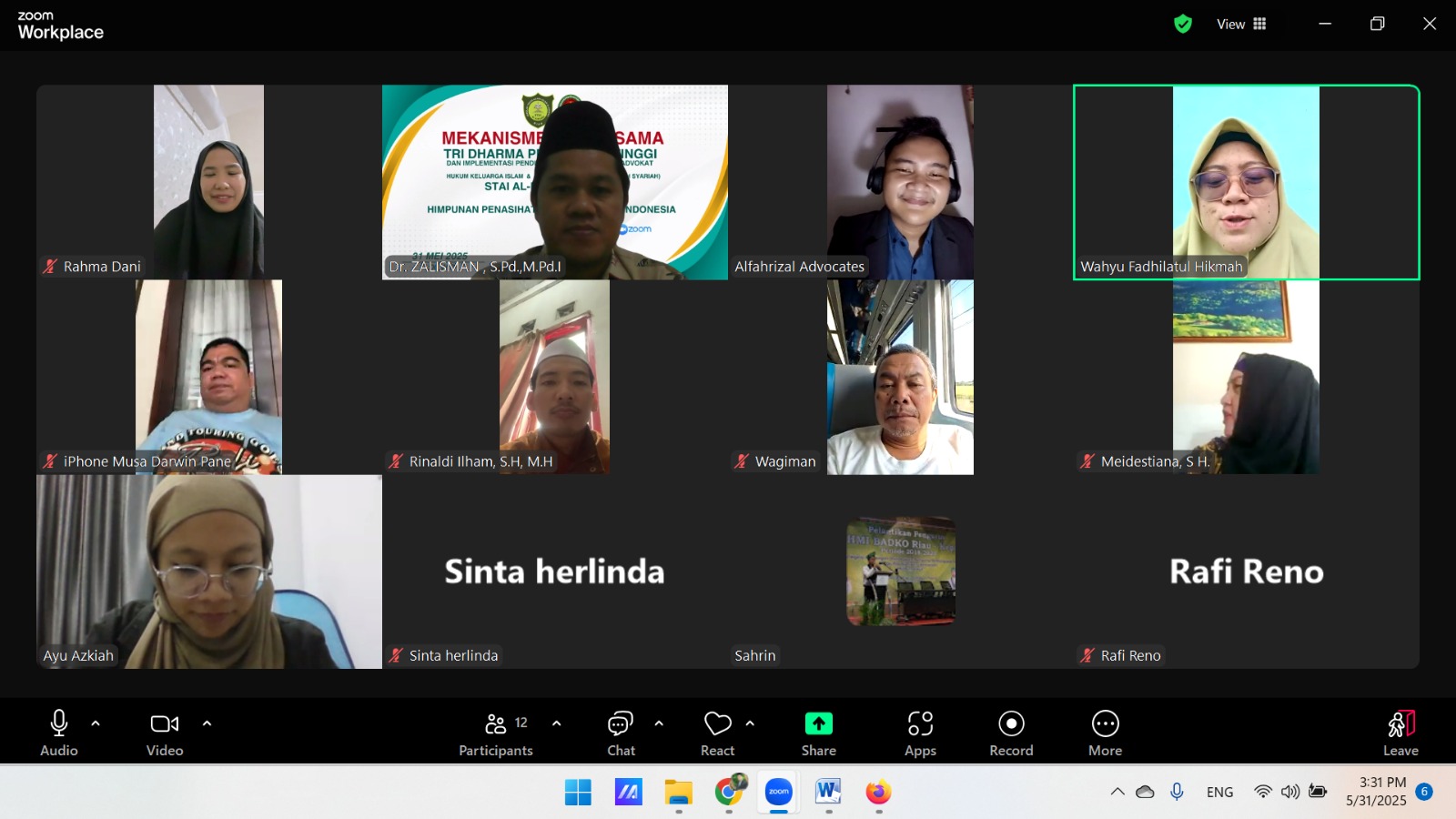Toggle the camera Video button
This screenshot has height=819, width=1456.
(165, 724)
